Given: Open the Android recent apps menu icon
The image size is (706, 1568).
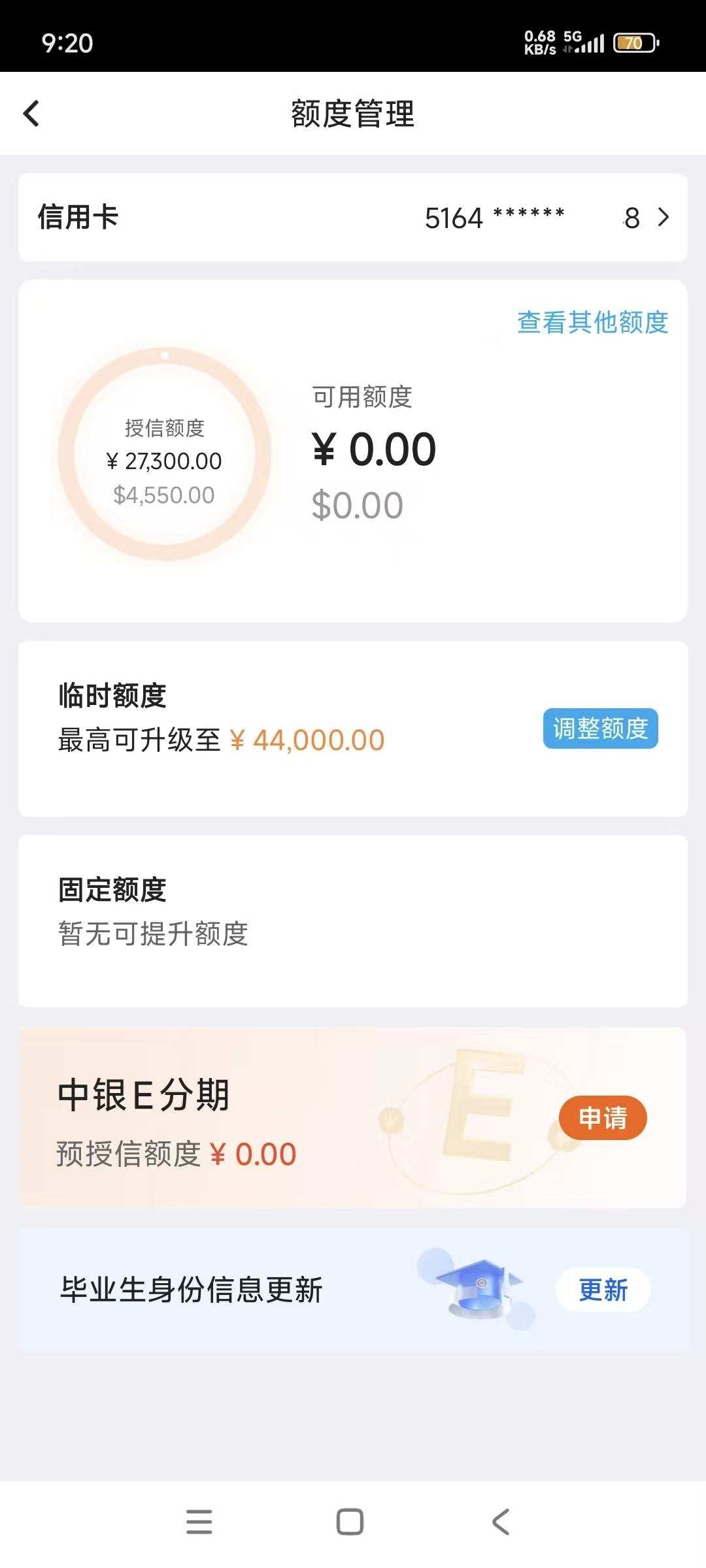Looking at the screenshot, I should pos(199,1522).
